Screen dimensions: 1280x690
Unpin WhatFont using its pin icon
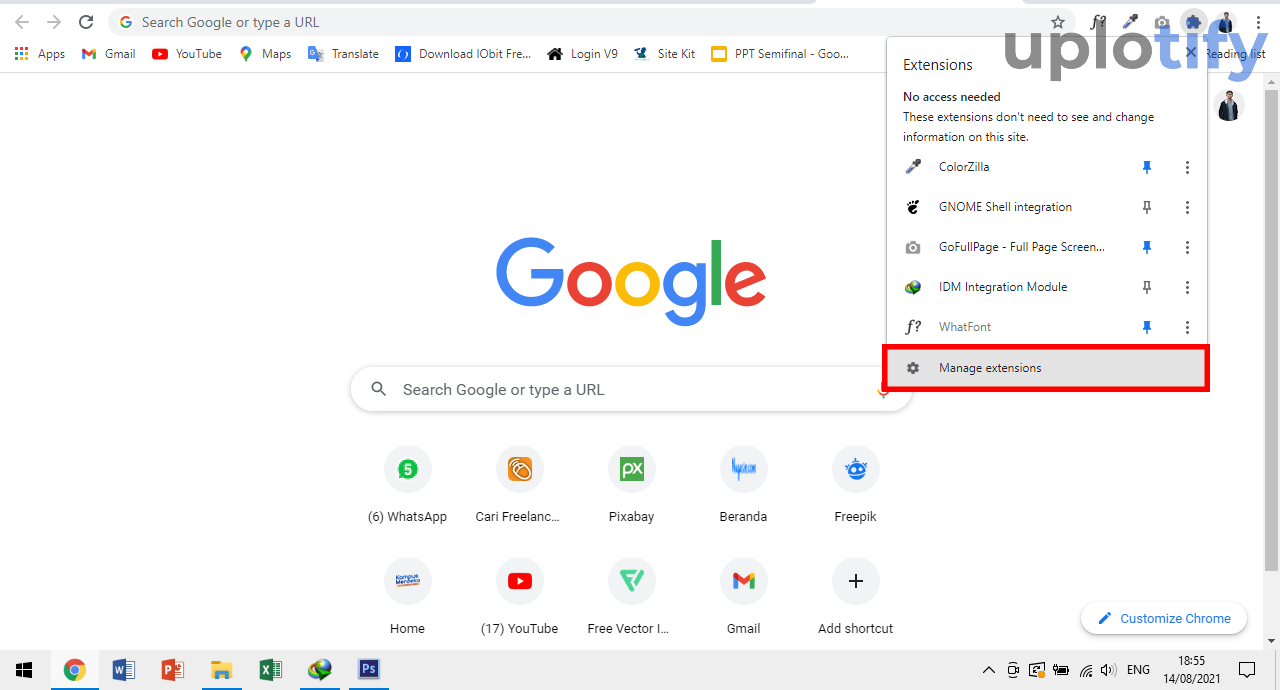coord(1147,327)
